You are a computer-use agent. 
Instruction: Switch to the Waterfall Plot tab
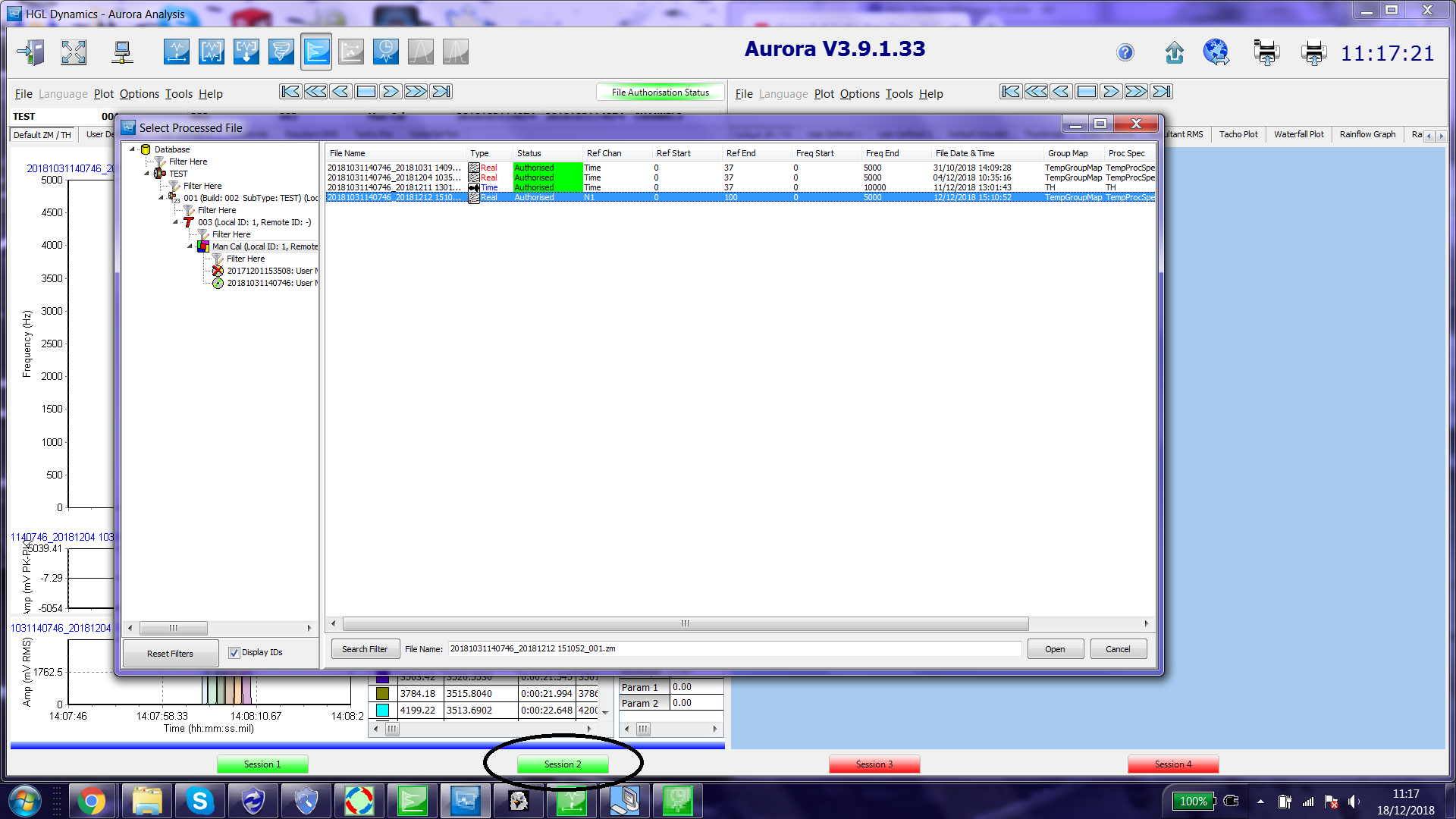click(x=1298, y=134)
